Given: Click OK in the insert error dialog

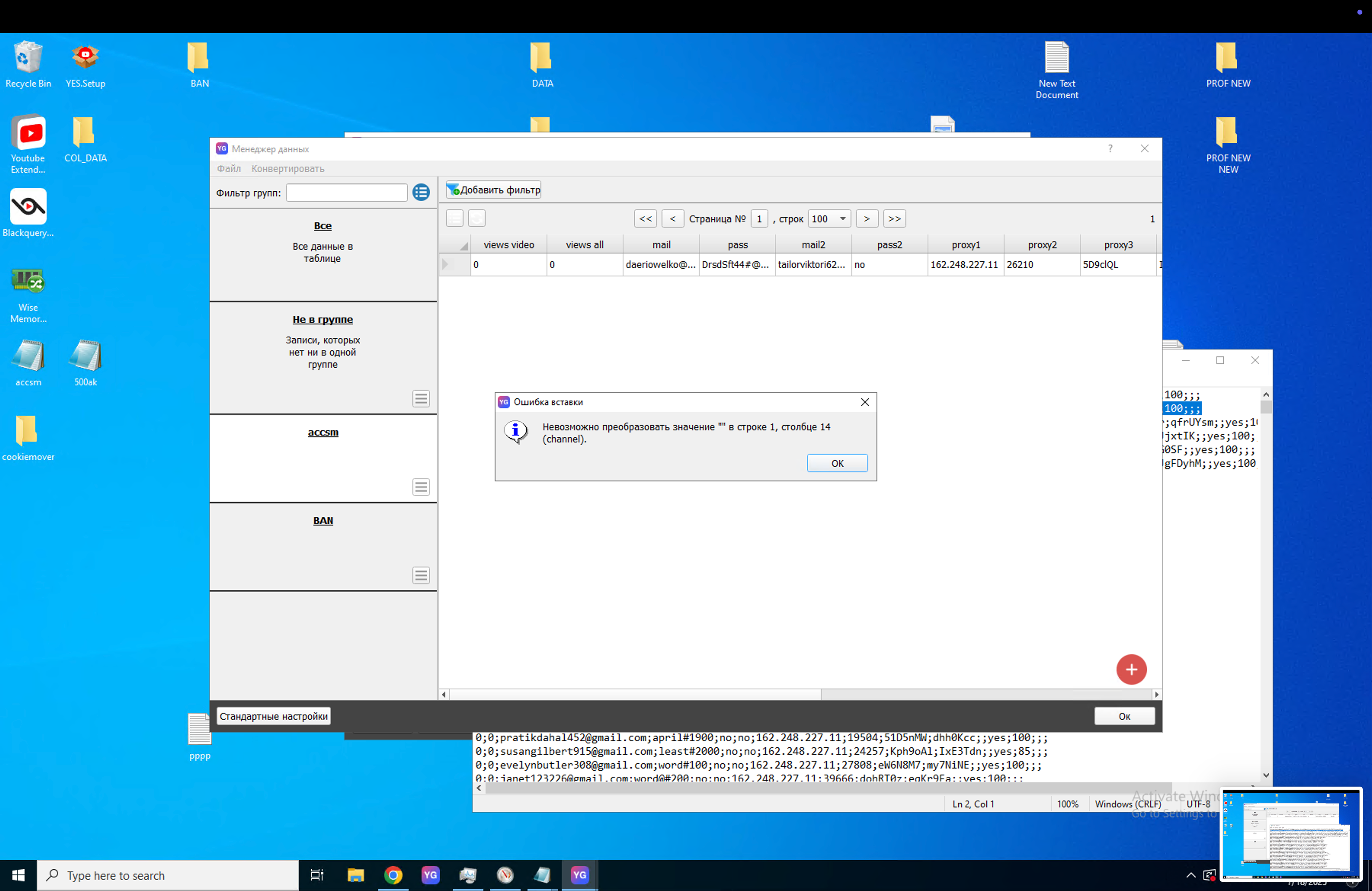Looking at the screenshot, I should coord(837,463).
